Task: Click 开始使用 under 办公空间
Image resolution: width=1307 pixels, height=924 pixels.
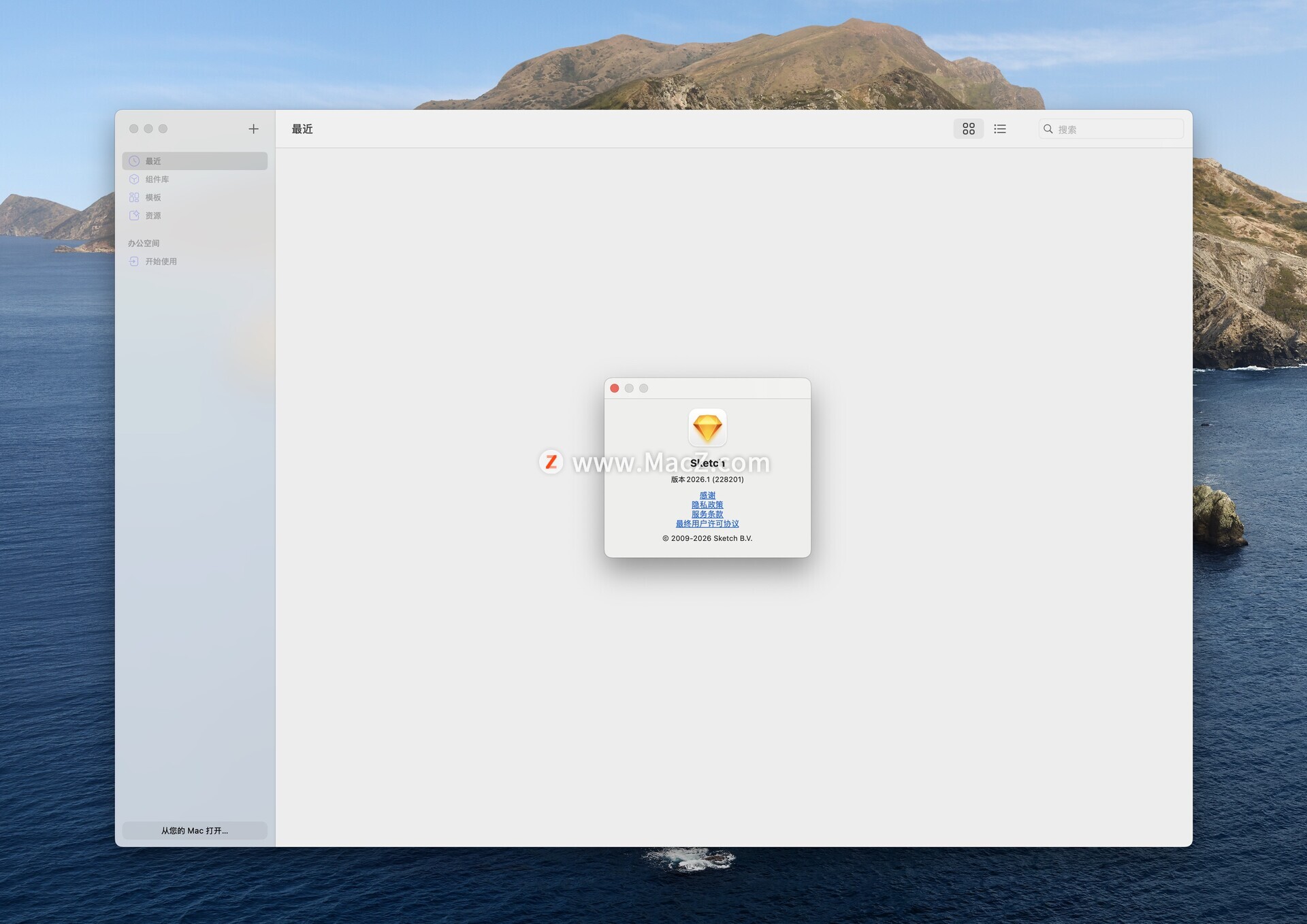Action: tap(161, 261)
